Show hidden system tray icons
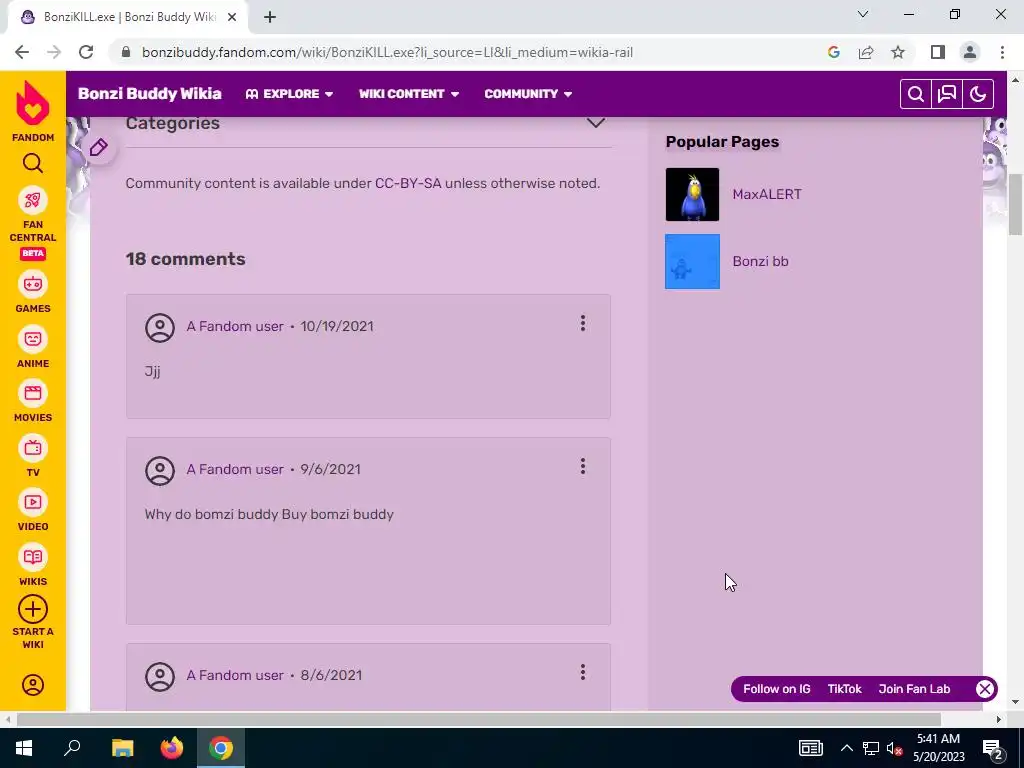The image size is (1024, 768). click(x=846, y=748)
